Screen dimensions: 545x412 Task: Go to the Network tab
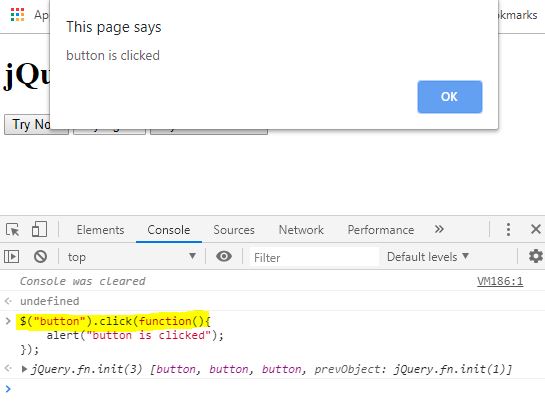click(301, 230)
